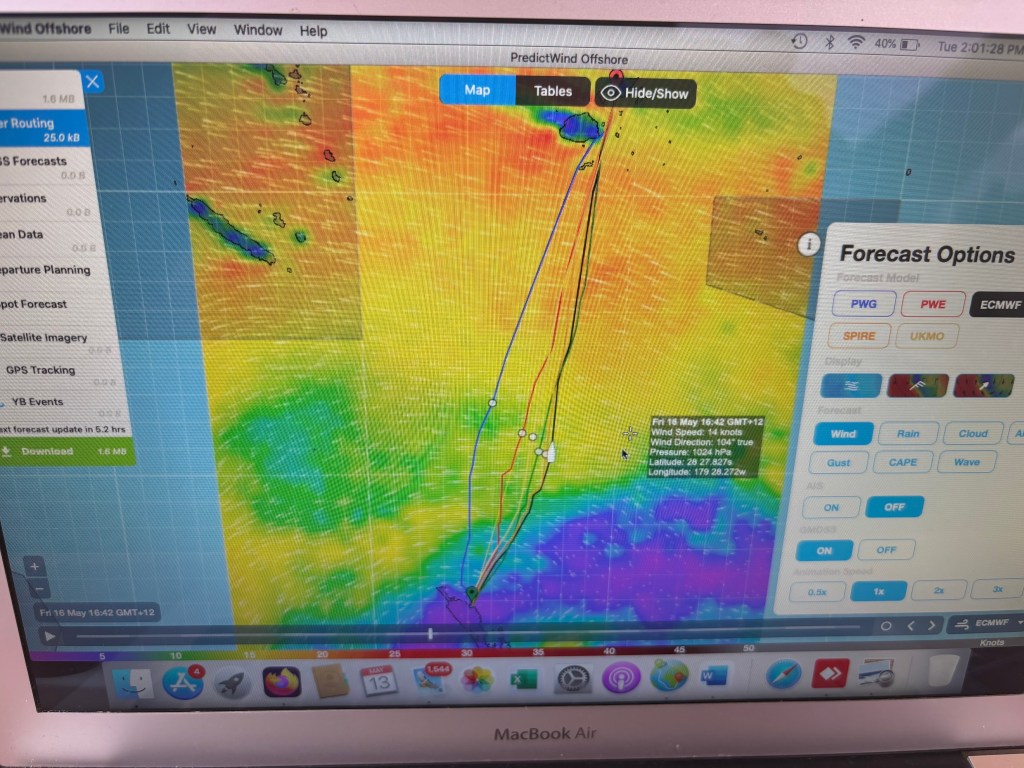The width and height of the screenshot is (1024, 768).
Task: Click the green Download button
Action: [67, 451]
